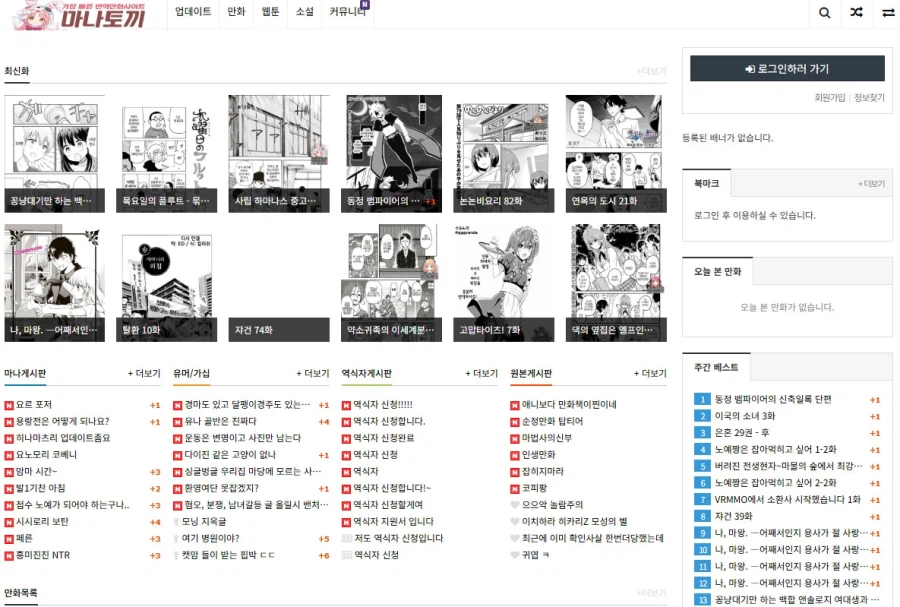The image size is (900, 607).
Task: Open post 모닝 지옥글
Action: (x=204, y=522)
